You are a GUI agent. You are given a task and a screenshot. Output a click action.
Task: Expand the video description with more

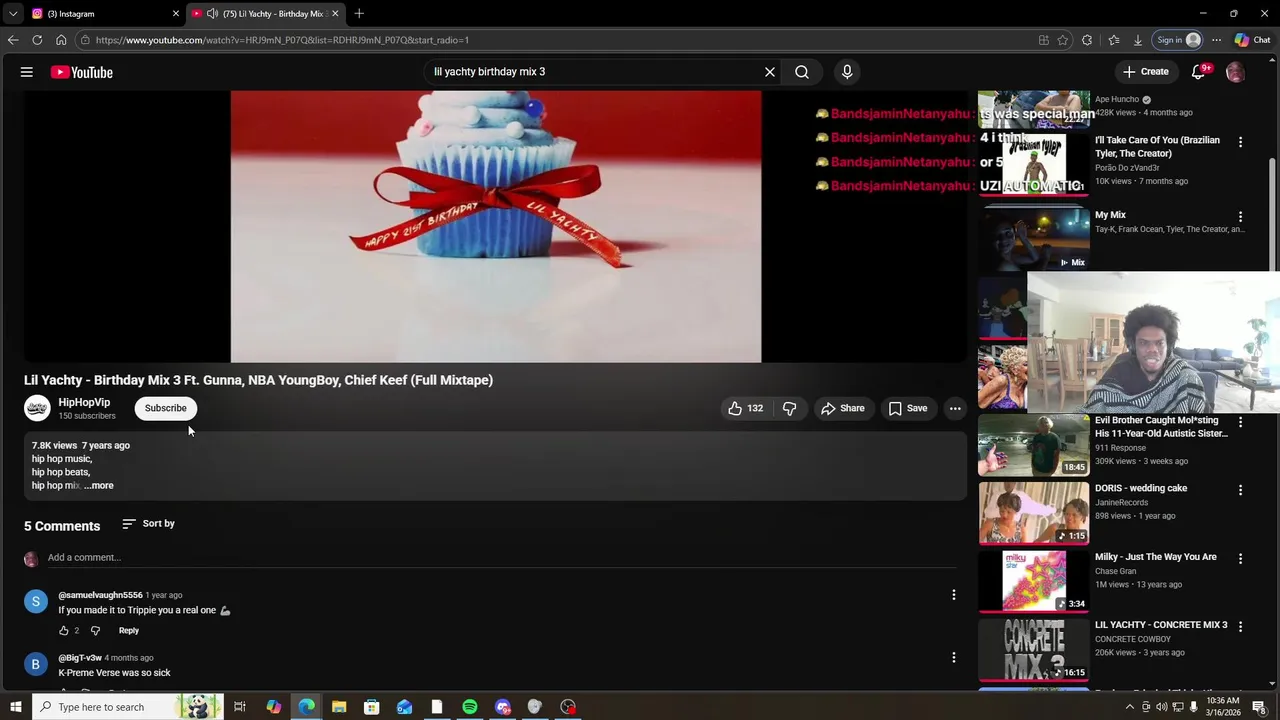tap(99, 486)
